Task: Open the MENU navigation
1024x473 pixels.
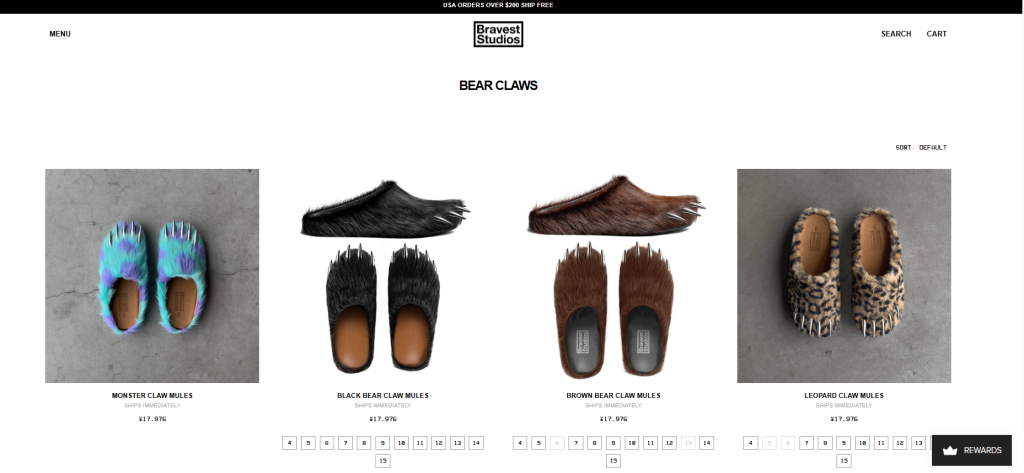Action: [x=60, y=34]
